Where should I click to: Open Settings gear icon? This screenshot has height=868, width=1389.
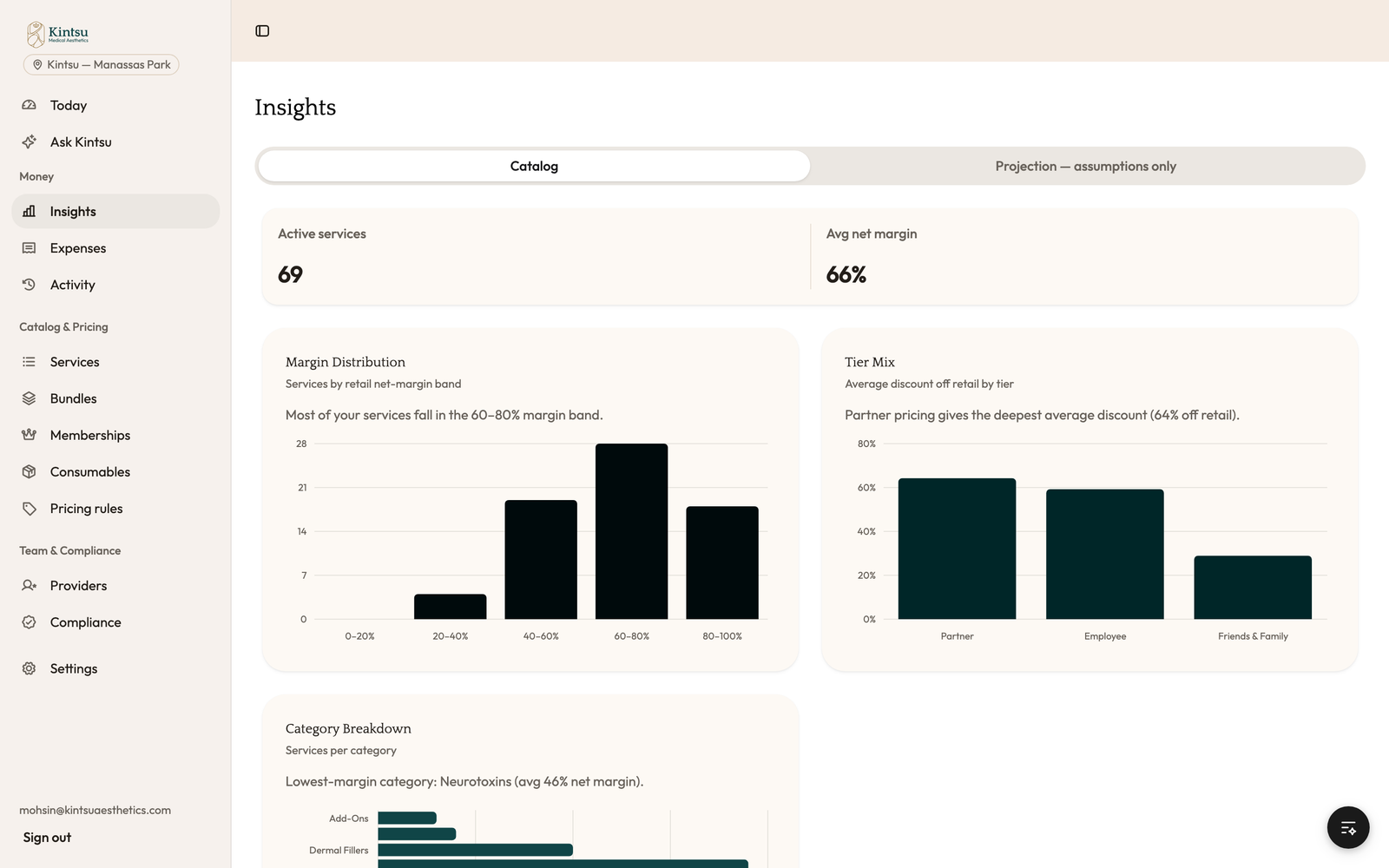coord(29,668)
